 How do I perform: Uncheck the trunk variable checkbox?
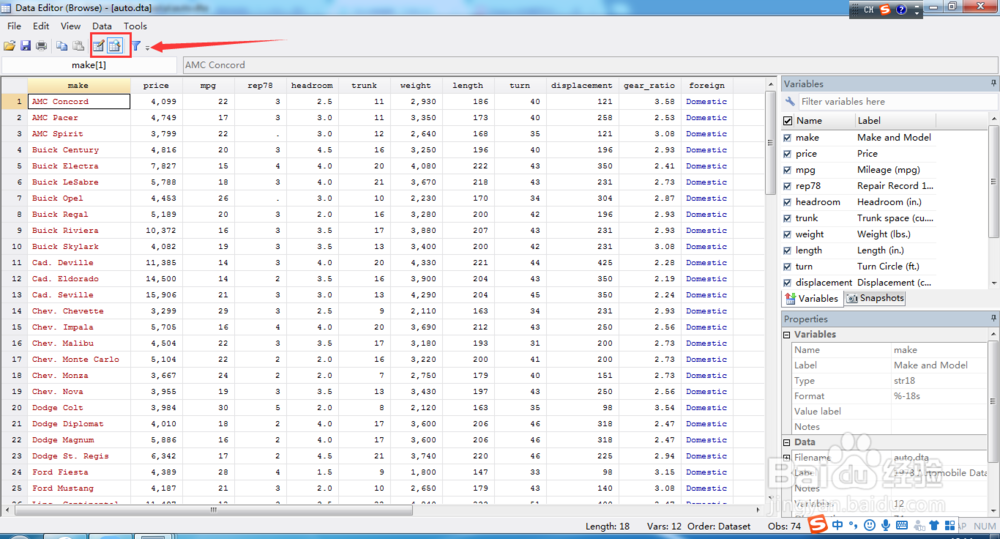[787, 218]
